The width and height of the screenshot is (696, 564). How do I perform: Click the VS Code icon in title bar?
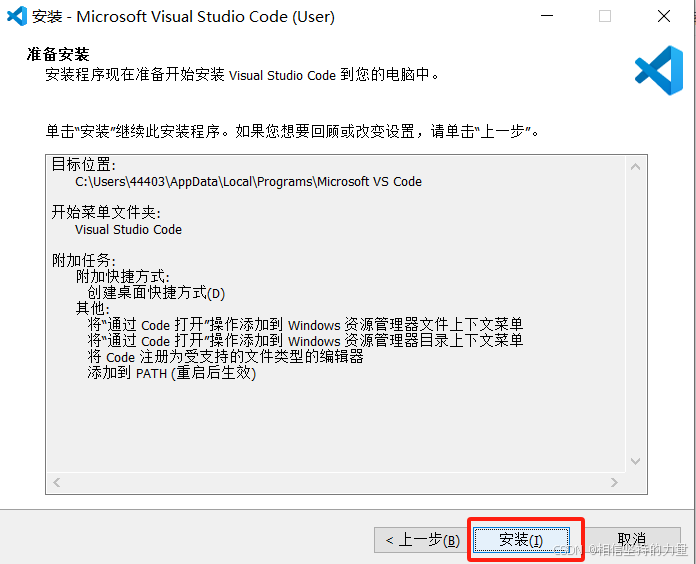tap(17, 16)
